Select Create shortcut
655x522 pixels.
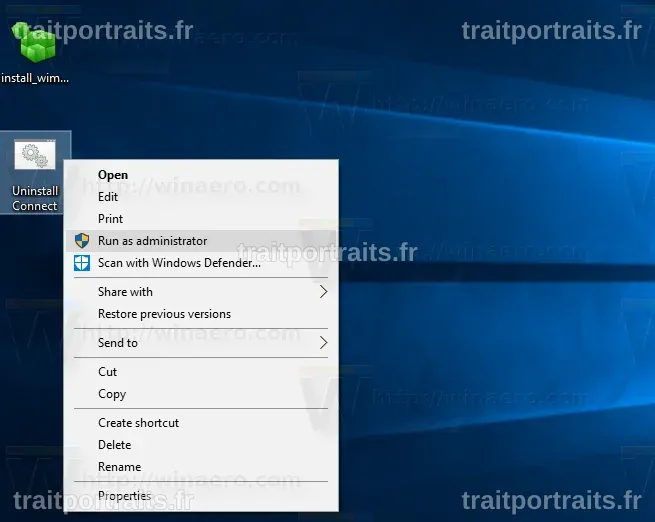point(202,423)
